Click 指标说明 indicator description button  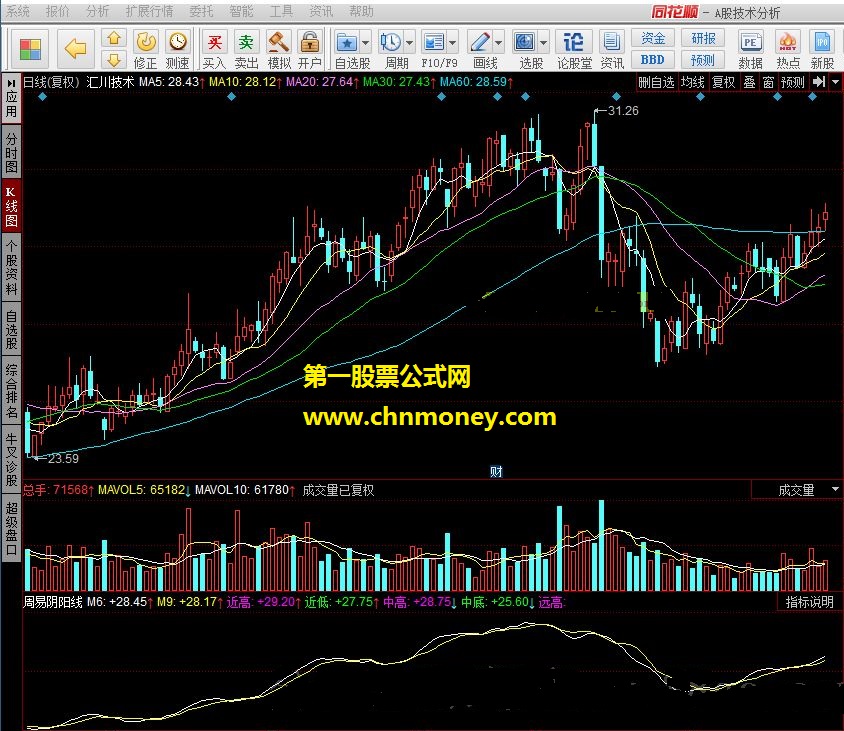(x=810, y=602)
